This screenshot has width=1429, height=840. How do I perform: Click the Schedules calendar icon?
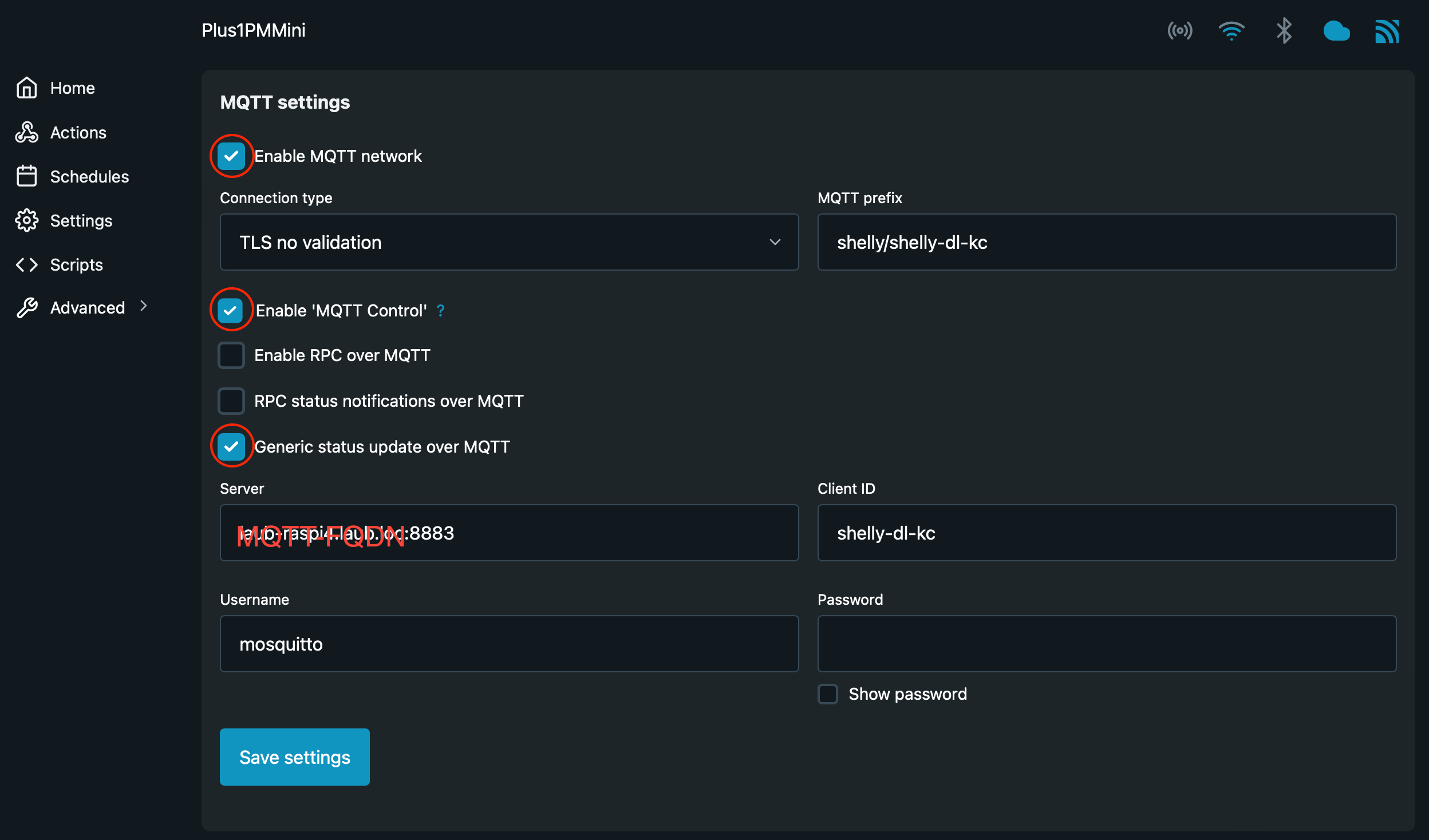click(27, 176)
